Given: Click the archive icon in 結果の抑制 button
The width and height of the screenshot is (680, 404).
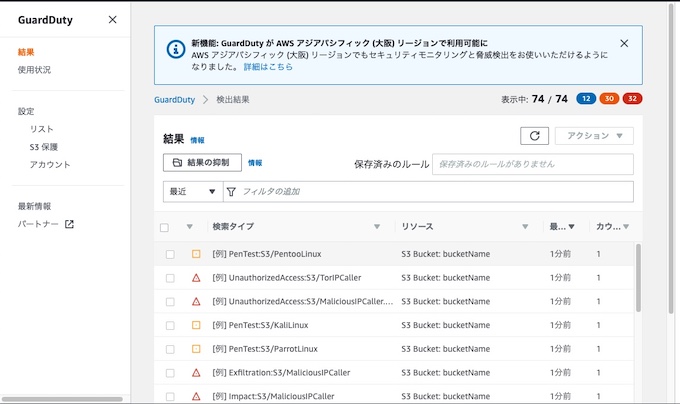Looking at the screenshot, I should click(x=177, y=163).
